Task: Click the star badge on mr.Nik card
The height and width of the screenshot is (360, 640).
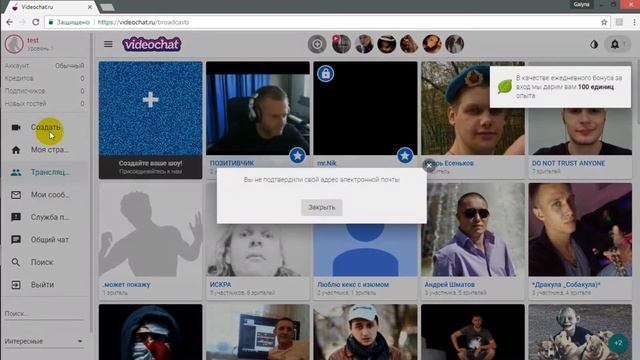Action: pos(404,156)
